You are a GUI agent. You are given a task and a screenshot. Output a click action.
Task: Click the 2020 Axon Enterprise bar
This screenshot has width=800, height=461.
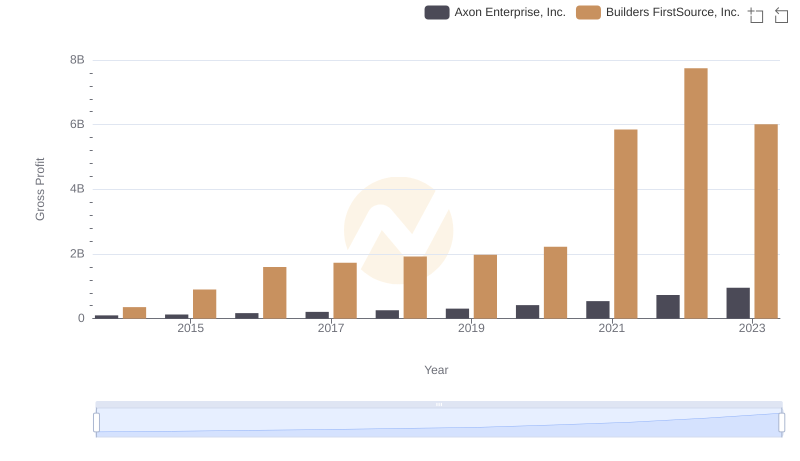click(x=528, y=312)
